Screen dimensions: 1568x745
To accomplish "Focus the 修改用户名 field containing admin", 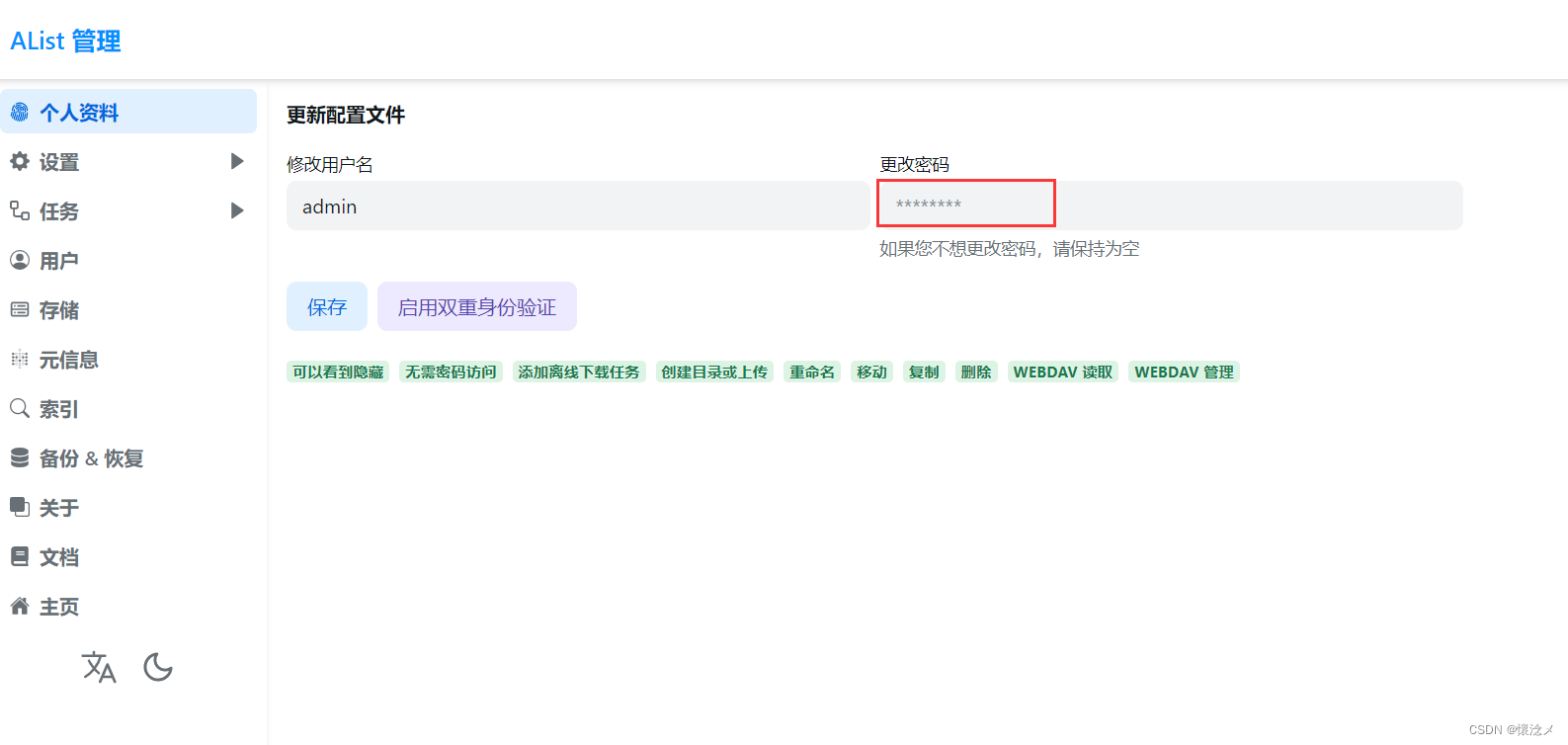I will (578, 206).
